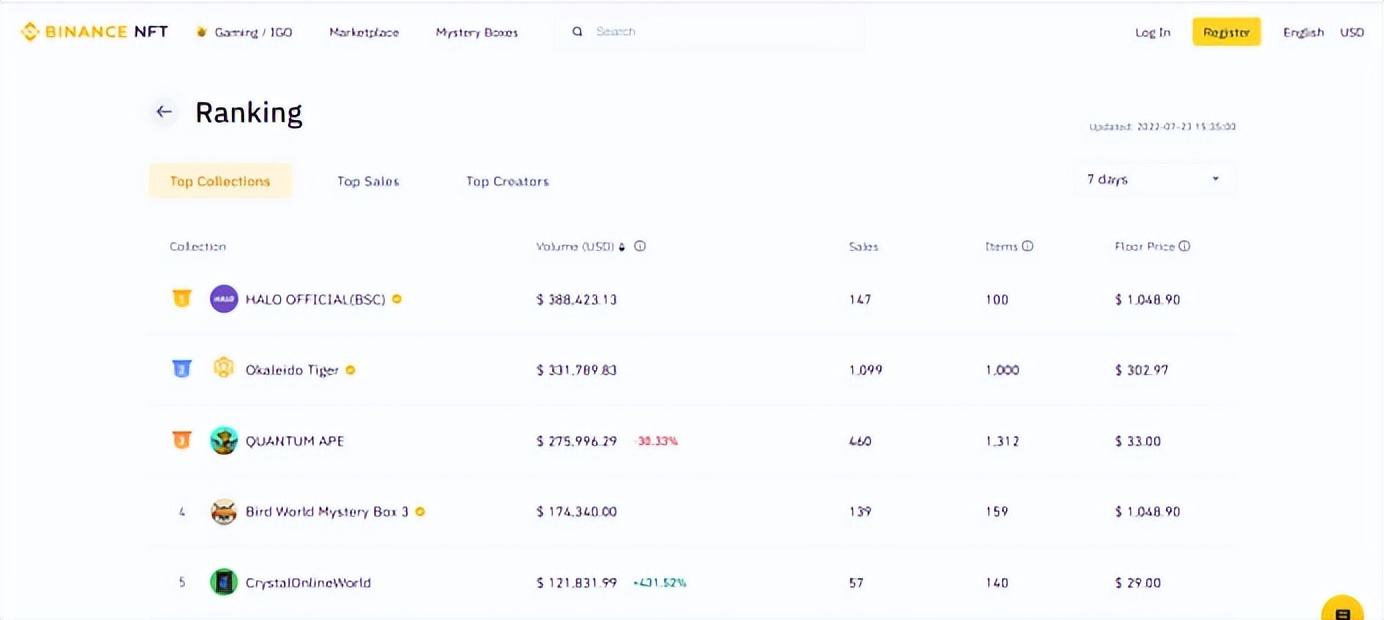Switch to the Top Sales tab

[x=368, y=181]
